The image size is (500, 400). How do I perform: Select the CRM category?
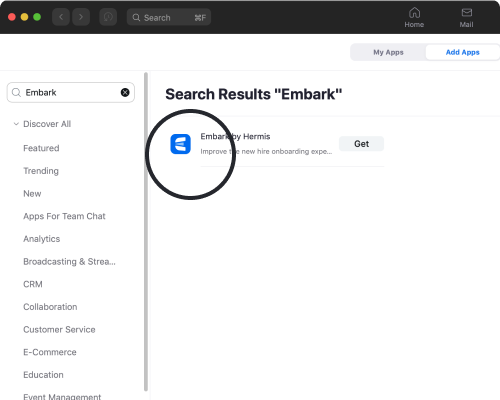[33, 284]
